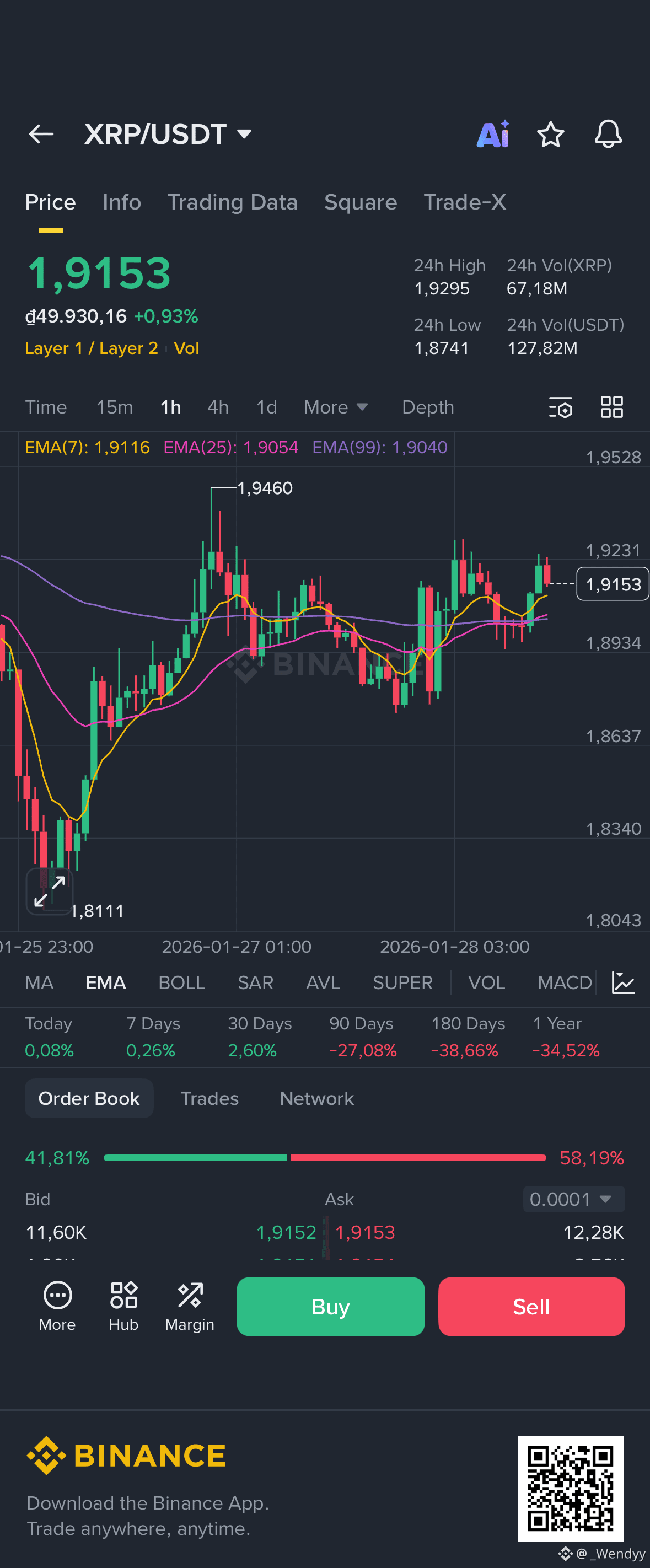Expand the More timeframe dropdown
The height and width of the screenshot is (1568, 650).
tap(335, 406)
